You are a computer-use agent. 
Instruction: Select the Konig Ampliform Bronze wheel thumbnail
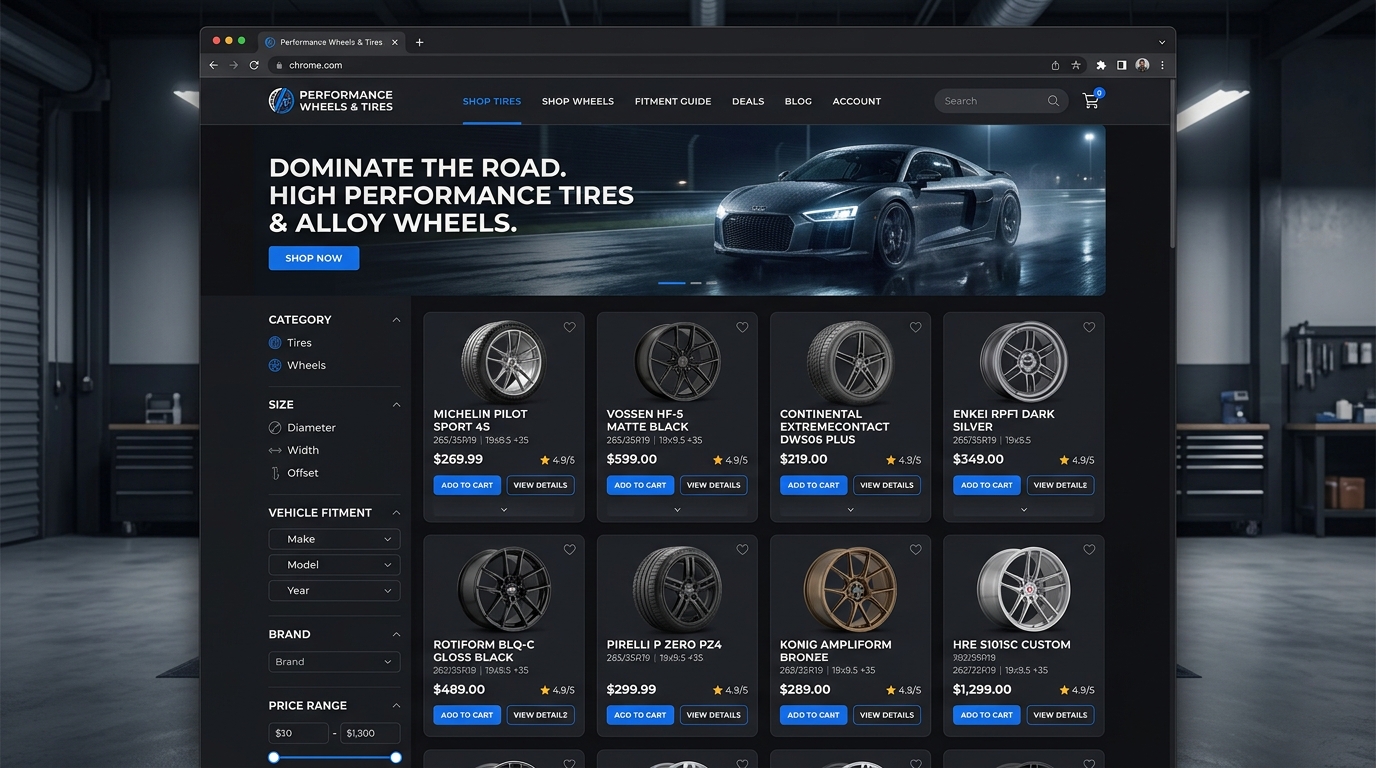[x=850, y=589]
